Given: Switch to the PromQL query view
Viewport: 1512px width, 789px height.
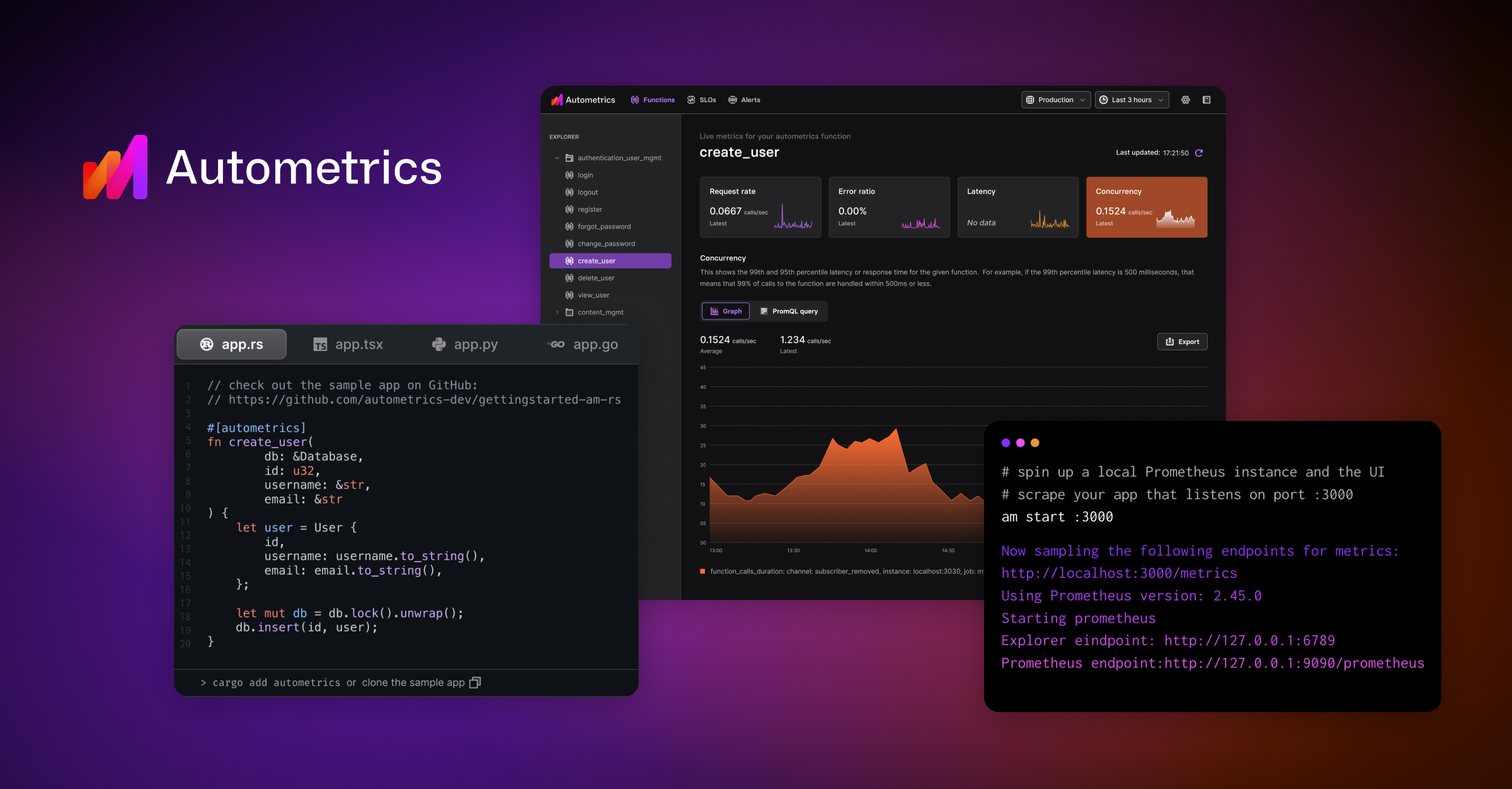Looking at the screenshot, I should pos(789,311).
